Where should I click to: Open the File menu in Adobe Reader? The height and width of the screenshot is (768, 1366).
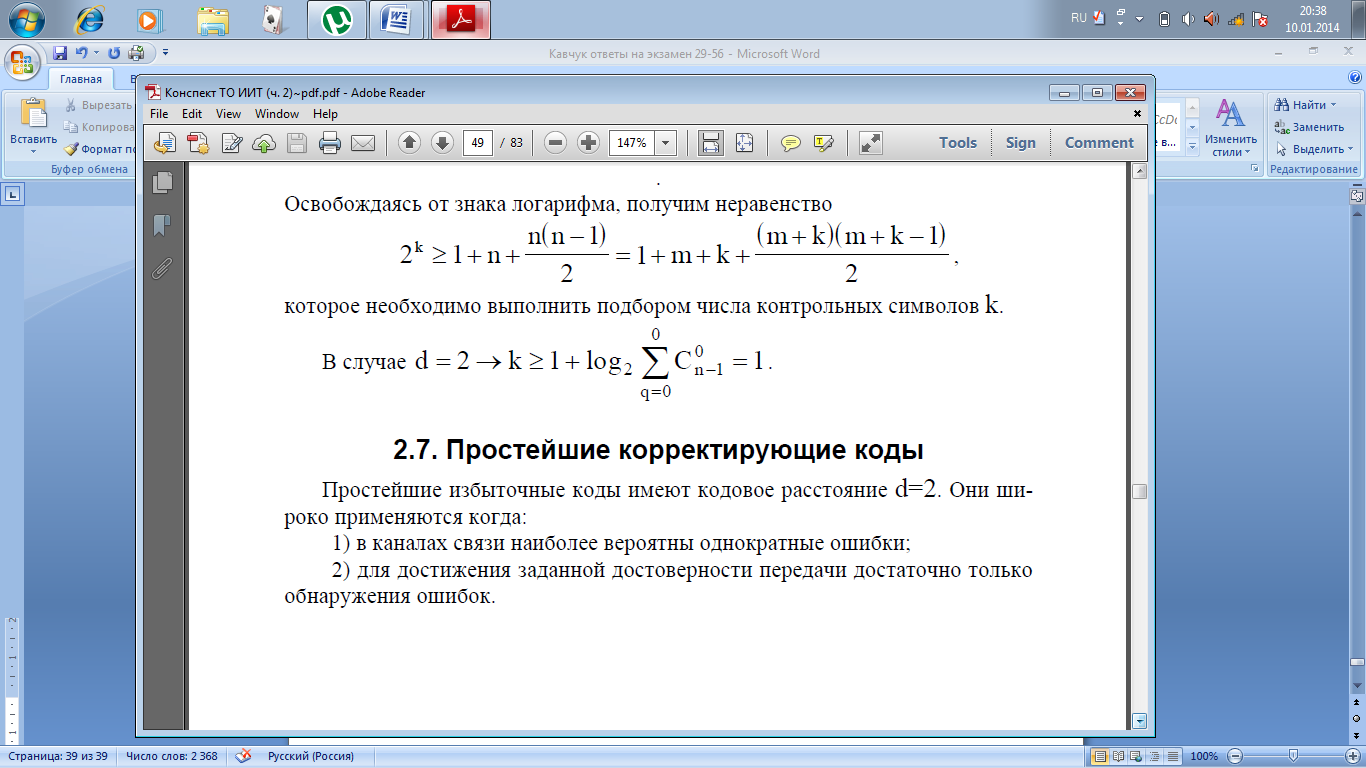pos(161,114)
